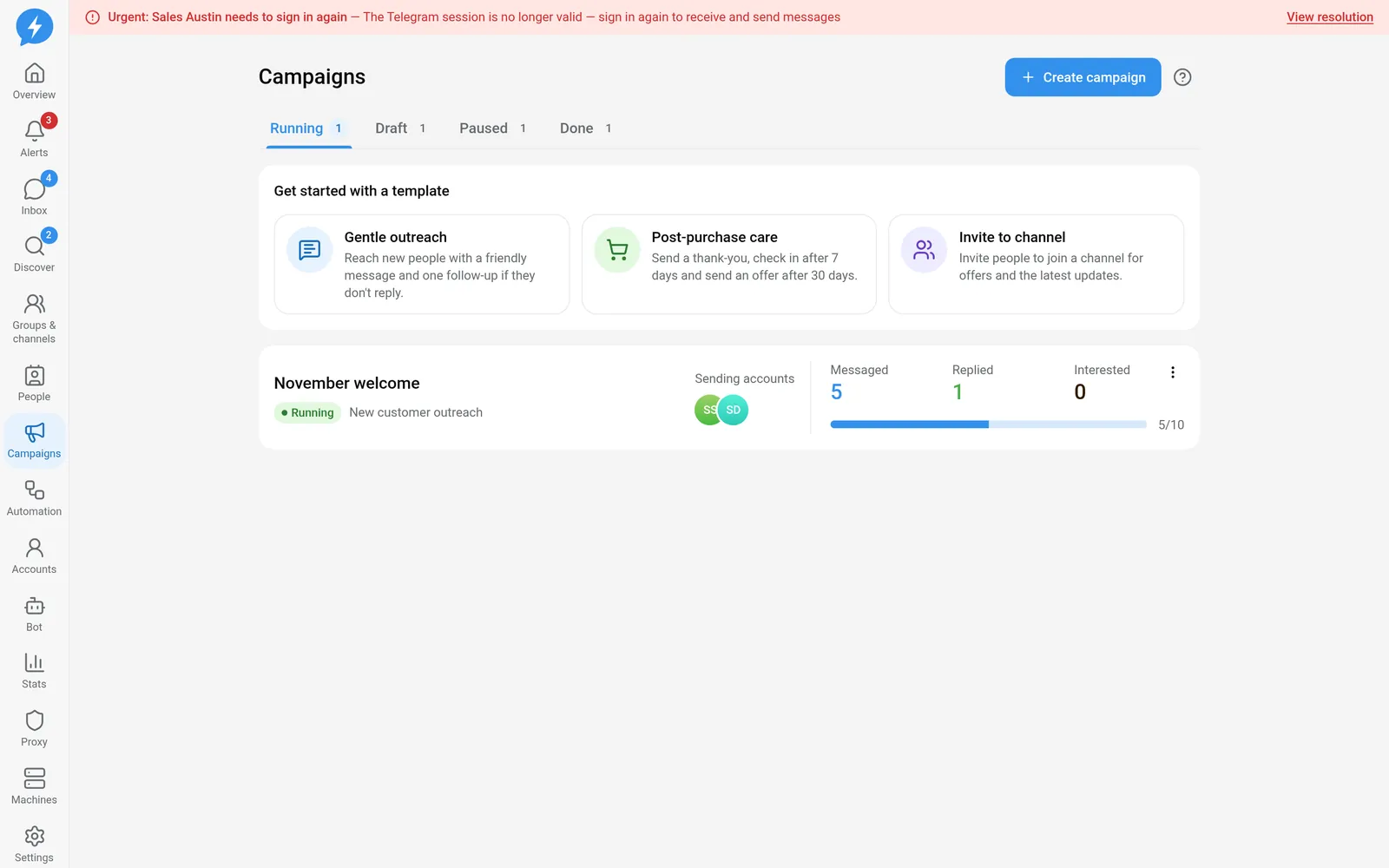The height and width of the screenshot is (868, 1389).
Task: Open November welcome campaign options menu
Action: pos(1173,372)
